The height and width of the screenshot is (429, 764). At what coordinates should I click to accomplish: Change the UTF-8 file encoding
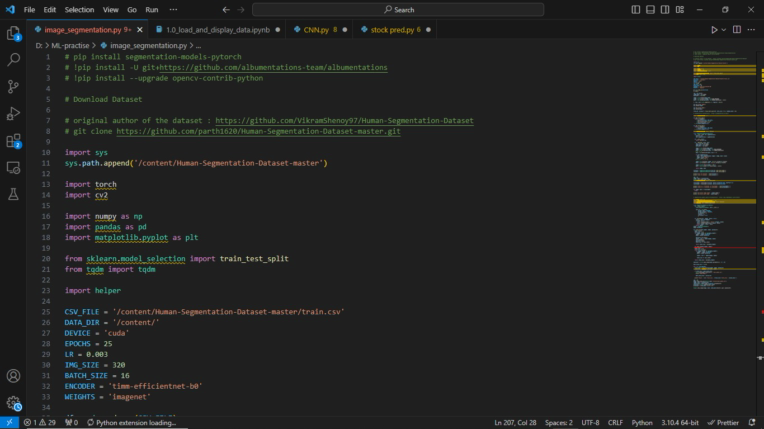[x=590, y=423]
